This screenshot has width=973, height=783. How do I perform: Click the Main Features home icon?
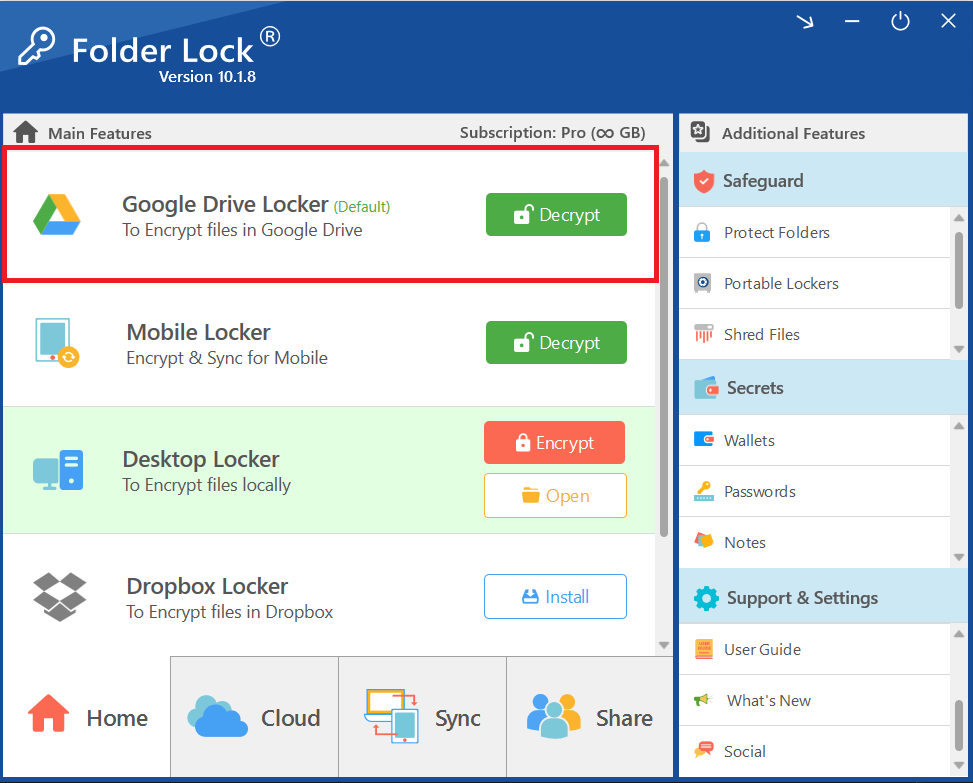tap(25, 132)
